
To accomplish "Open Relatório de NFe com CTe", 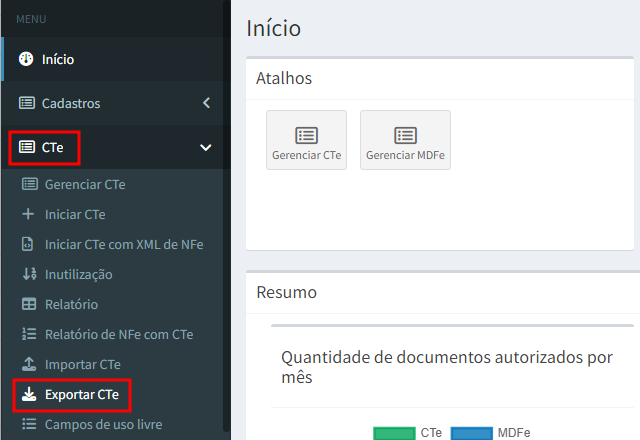I will click(x=118, y=334).
